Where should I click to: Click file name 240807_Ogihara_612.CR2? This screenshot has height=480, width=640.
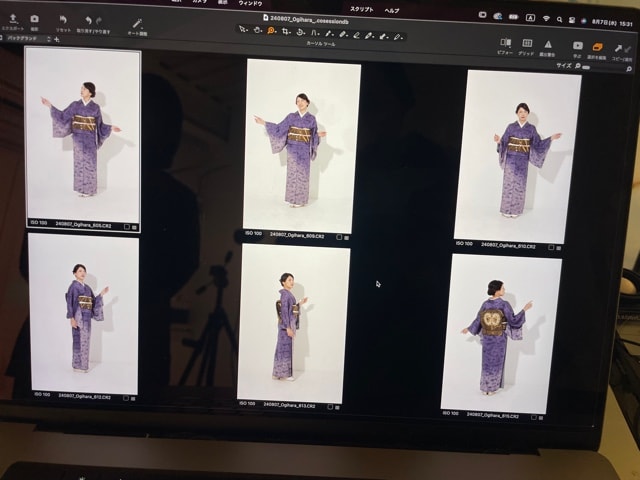(x=84, y=396)
